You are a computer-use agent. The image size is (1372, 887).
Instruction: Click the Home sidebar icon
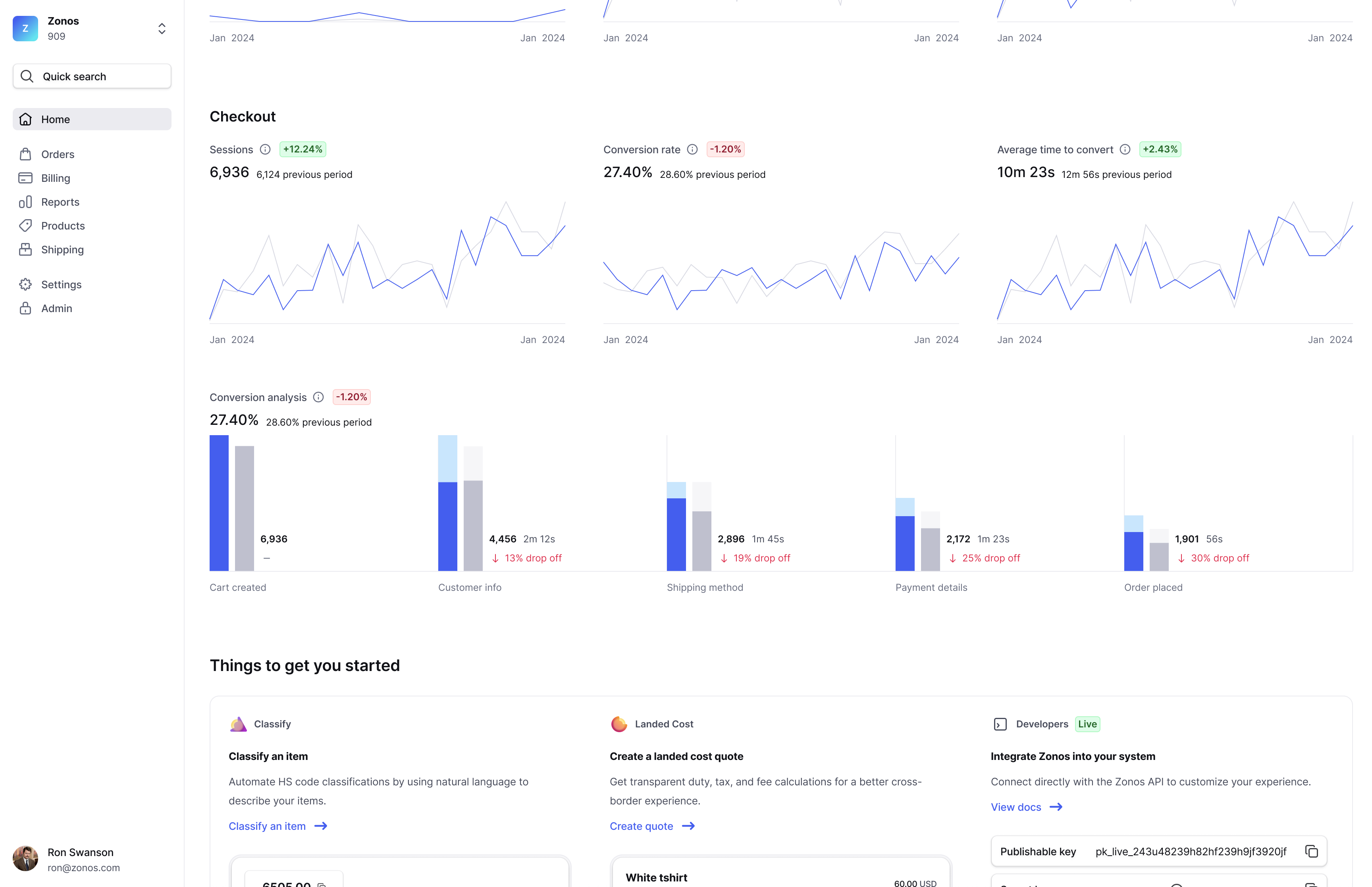(27, 119)
